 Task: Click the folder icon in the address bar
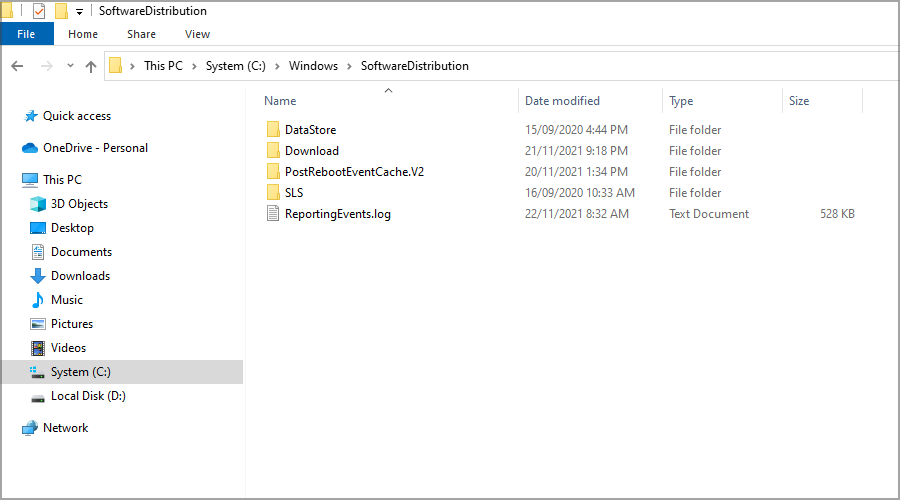[115, 65]
